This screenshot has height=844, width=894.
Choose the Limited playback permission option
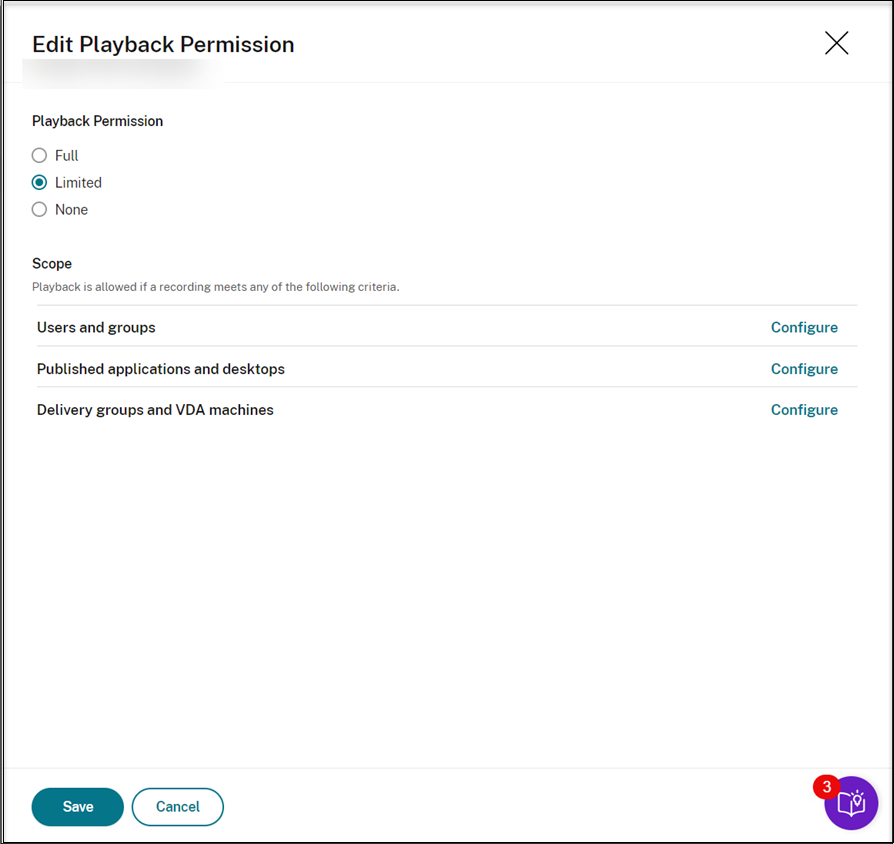[39, 183]
